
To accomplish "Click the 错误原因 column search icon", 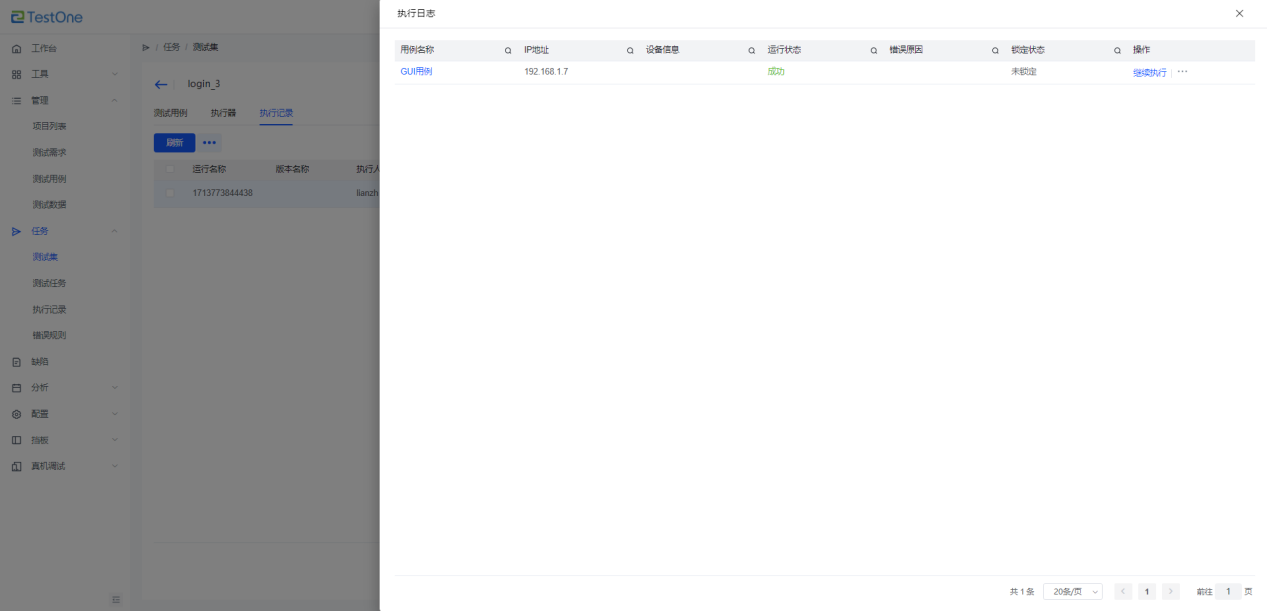I will click(995, 50).
